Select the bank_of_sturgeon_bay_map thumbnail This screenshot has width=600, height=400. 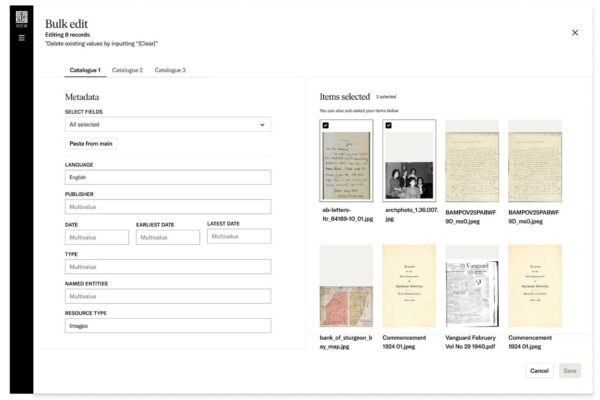click(x=346, y=286)
